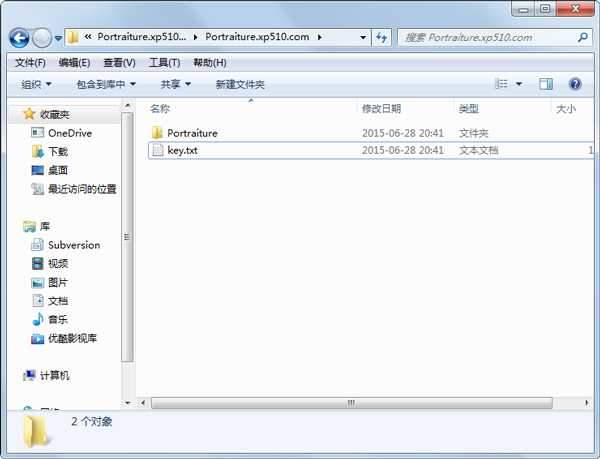The width and height of the screenshot is (600, 459).
Task: Click the 库 libraries icon
Action: click(29, 226)
